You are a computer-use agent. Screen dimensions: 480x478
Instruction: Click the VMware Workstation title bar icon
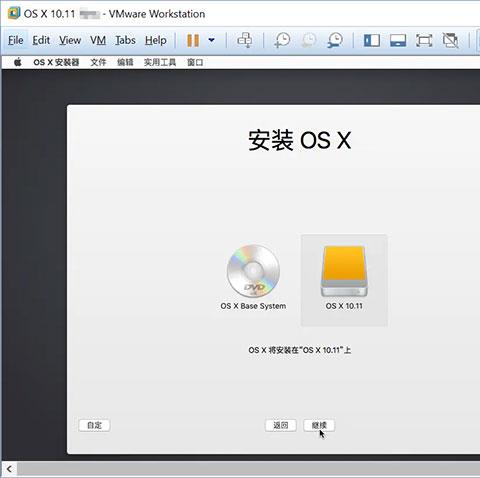click(x=14, y=14)
